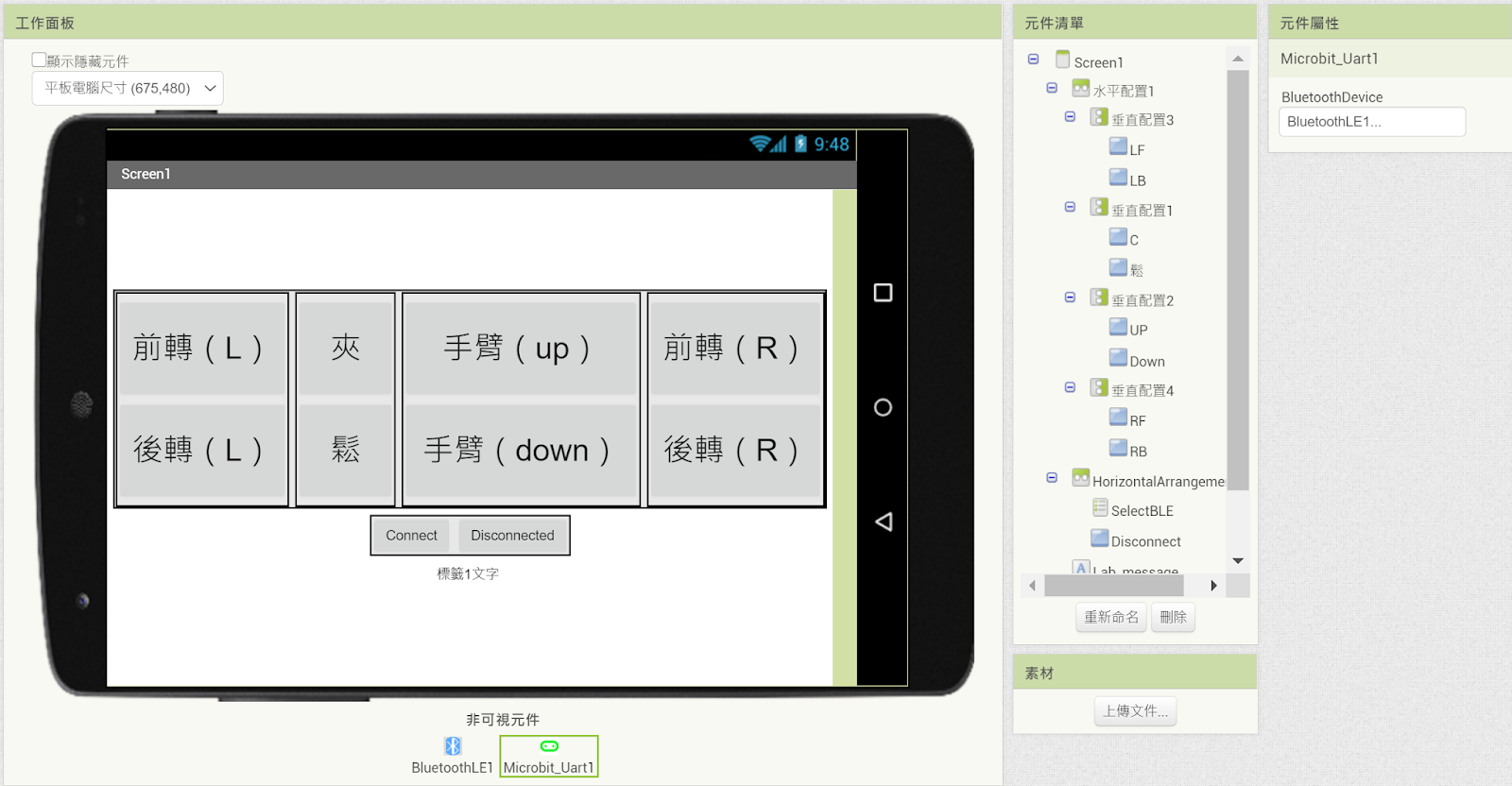Click the Connect button on phone screen

(x=411, y=536)
